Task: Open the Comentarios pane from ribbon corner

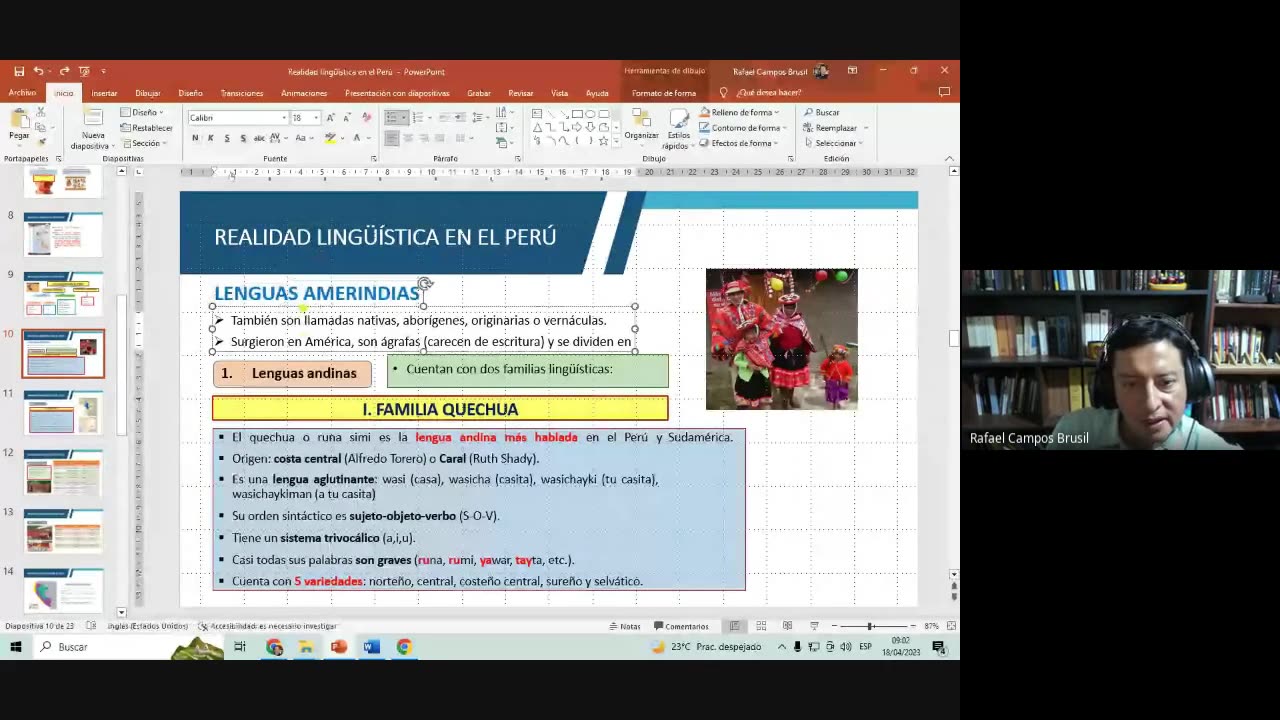Action: coord(944,92)
